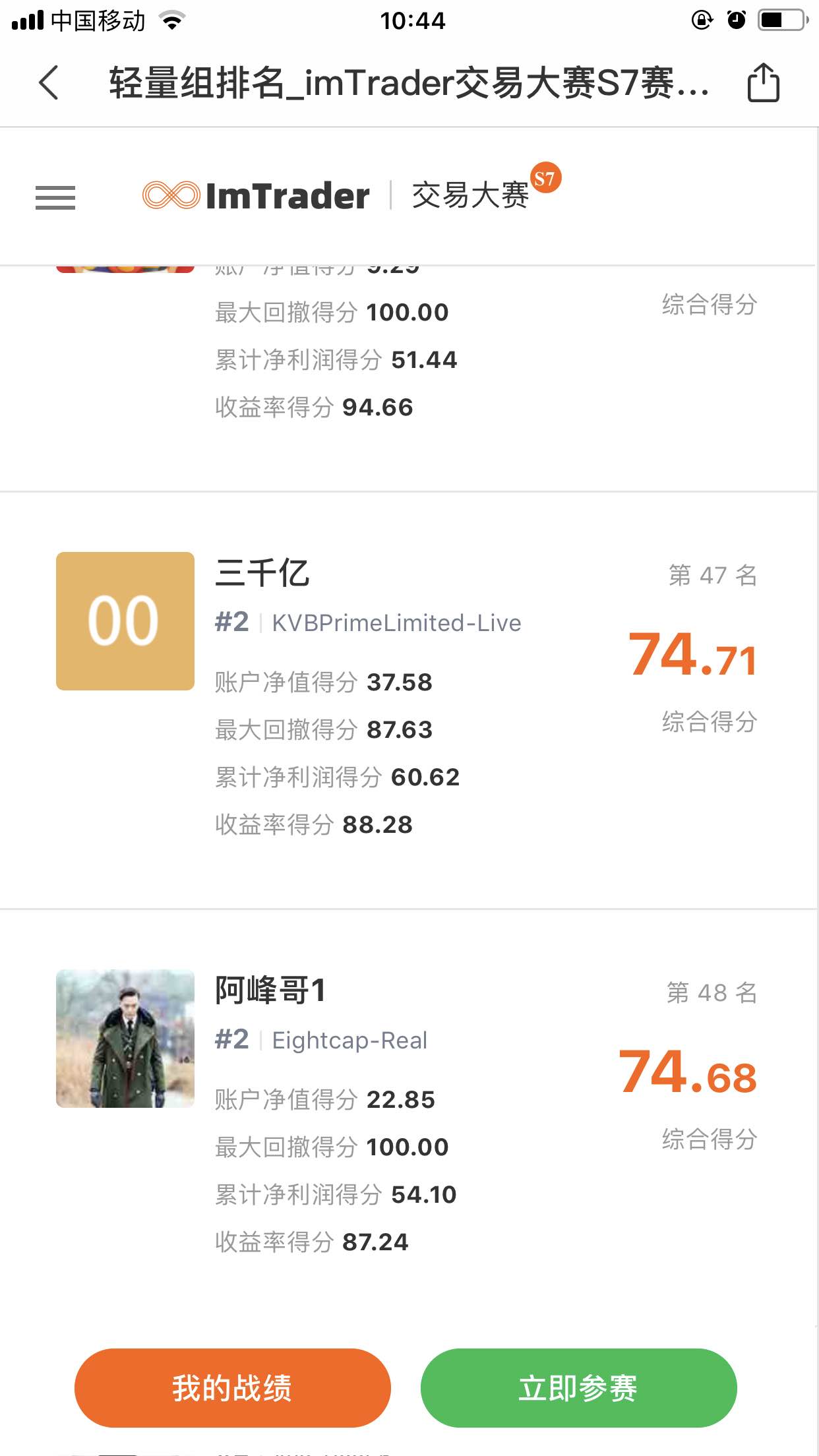Tap the battery indicator in status bar
Screen dimensions: 819x1456
[x=783, y=20]
